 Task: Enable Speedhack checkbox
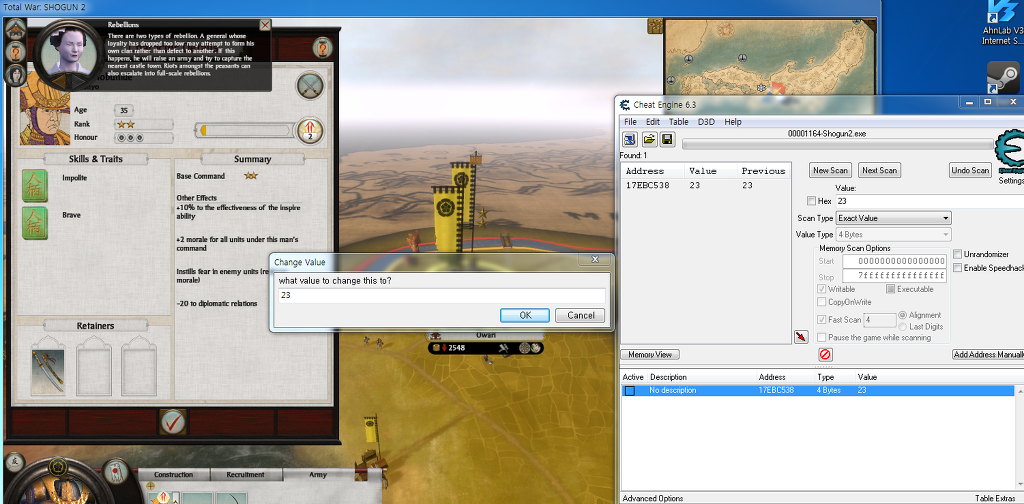[957, 268]
